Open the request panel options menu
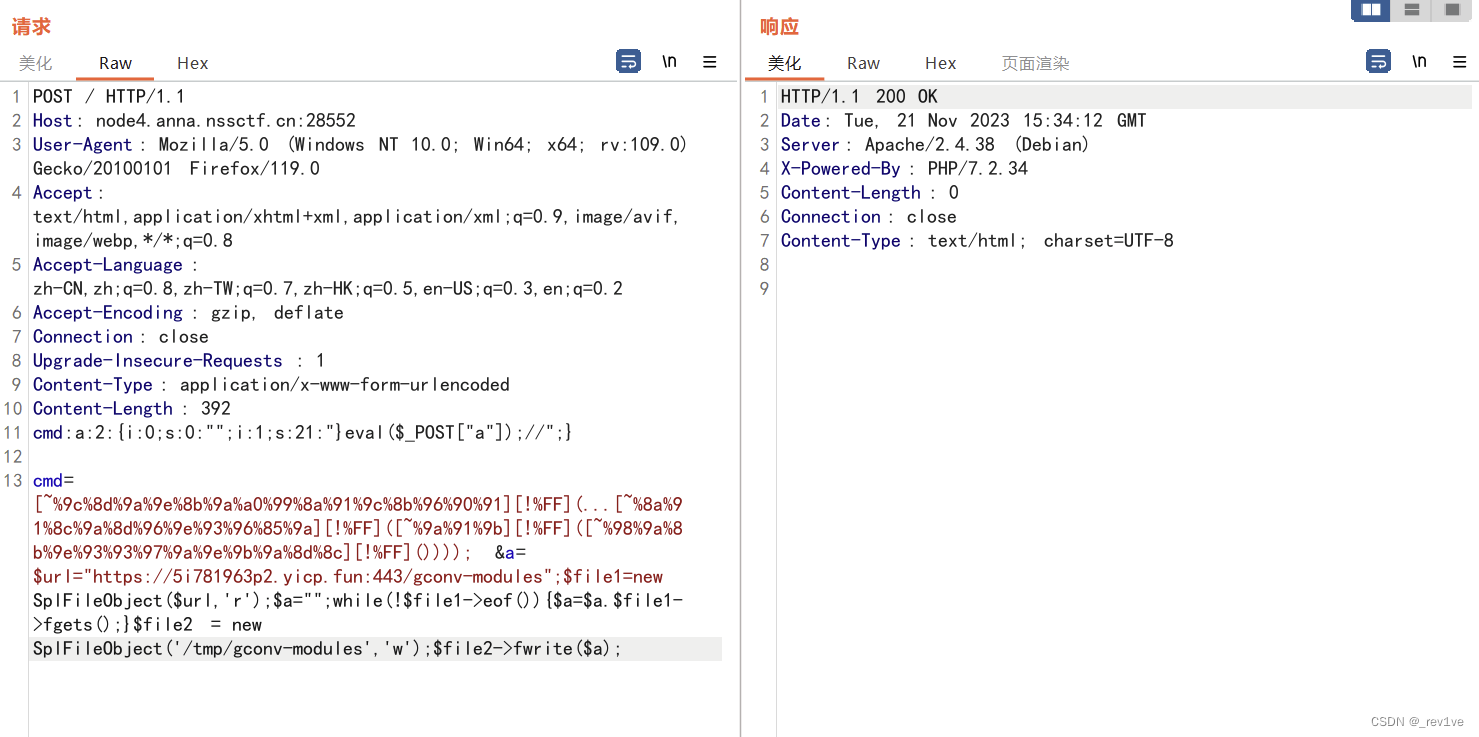The image size is (1479, 737). (x=710, y=62)
